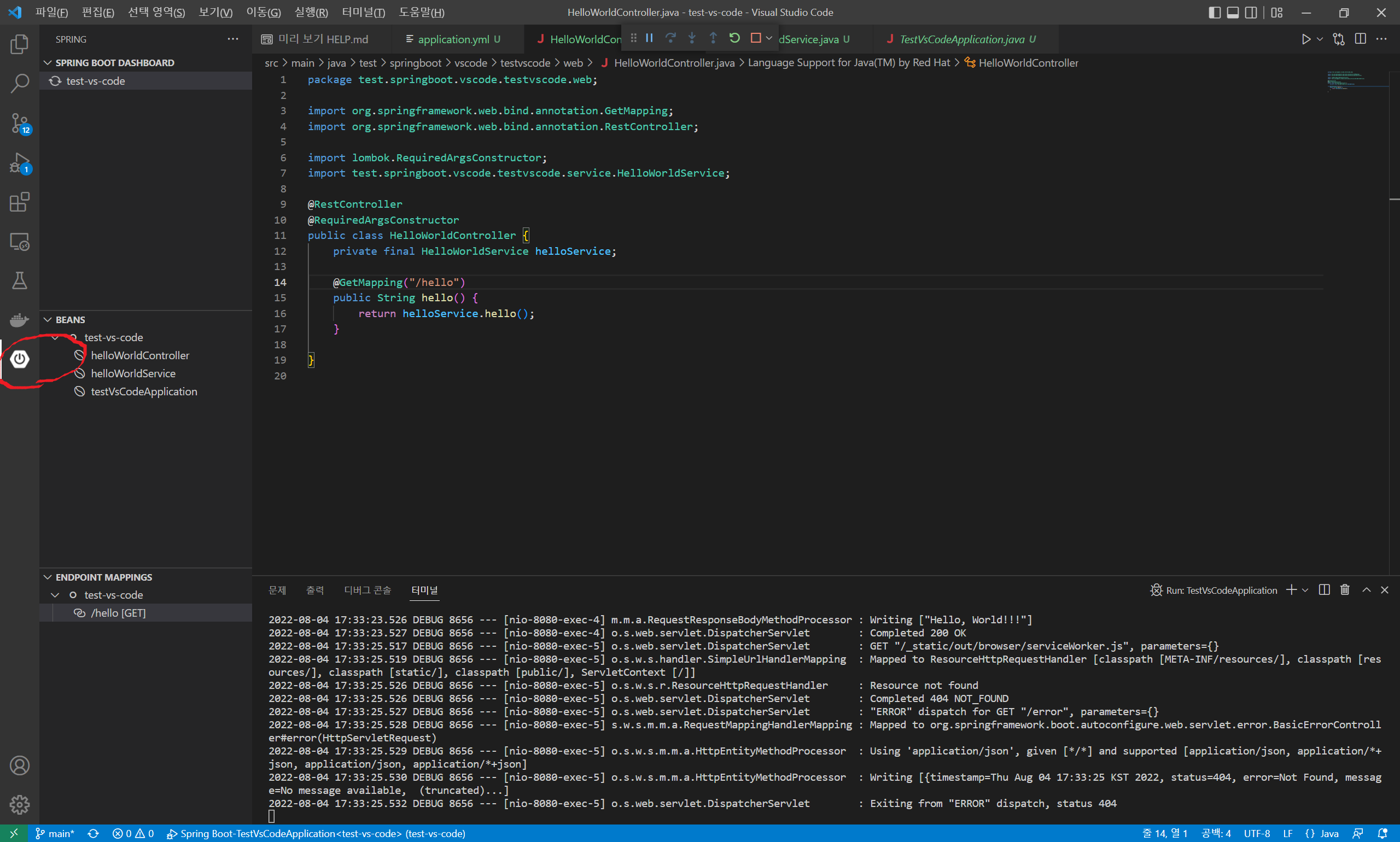1400x842 pixels.
Task: Open changes compare icon in editor toolbar
Action: (x=1339, y=39)
